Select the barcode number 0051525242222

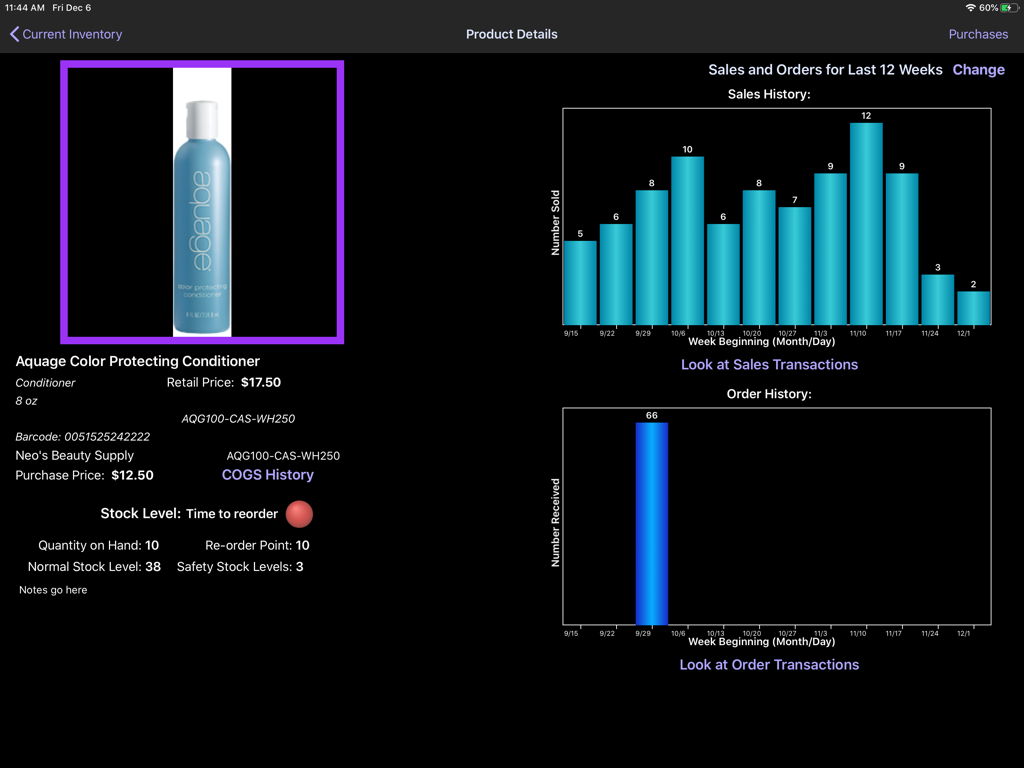point(82,436)
